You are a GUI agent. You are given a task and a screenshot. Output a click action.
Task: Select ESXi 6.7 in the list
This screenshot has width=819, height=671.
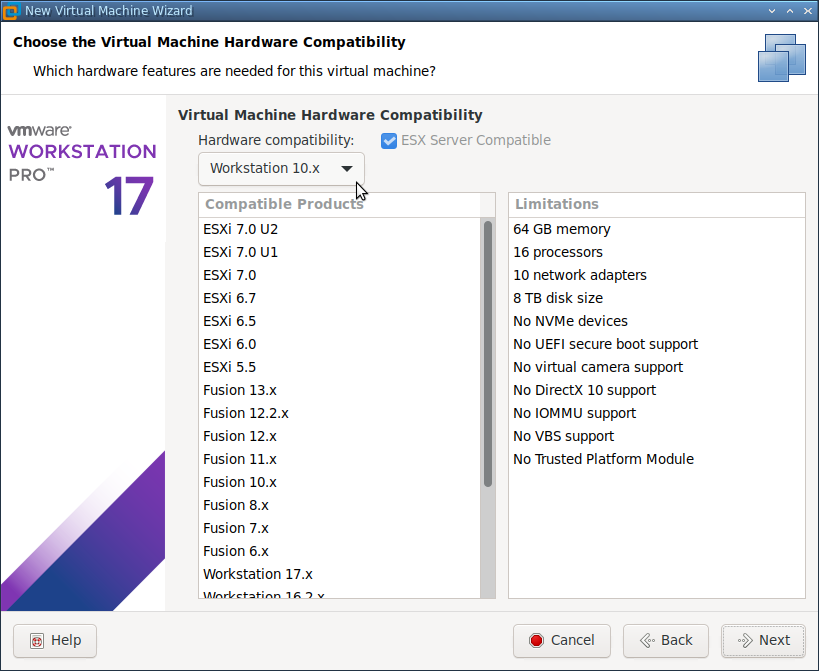click(340, 298)
